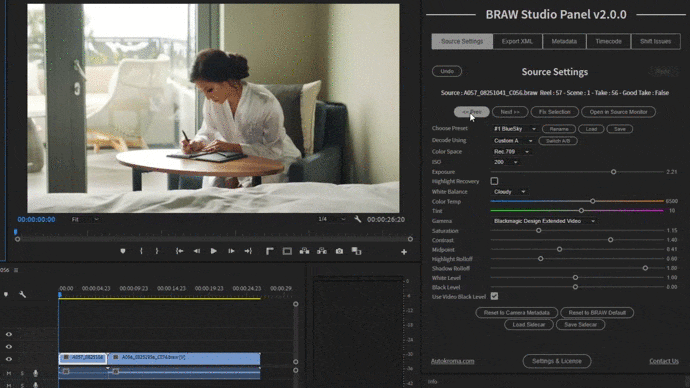Click Fix Selection

pos(554,112)
